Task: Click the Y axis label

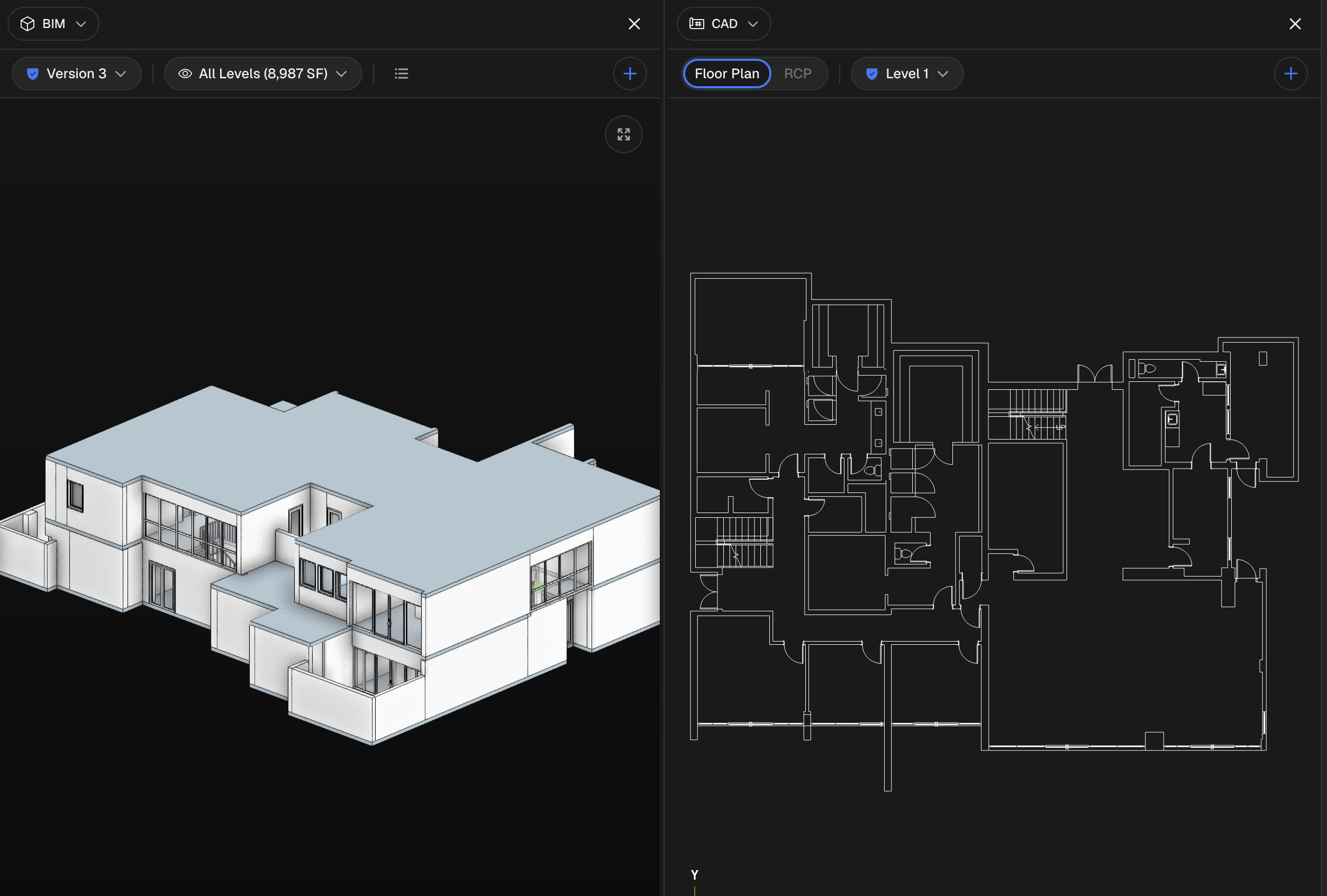Action: click(694, 874)
